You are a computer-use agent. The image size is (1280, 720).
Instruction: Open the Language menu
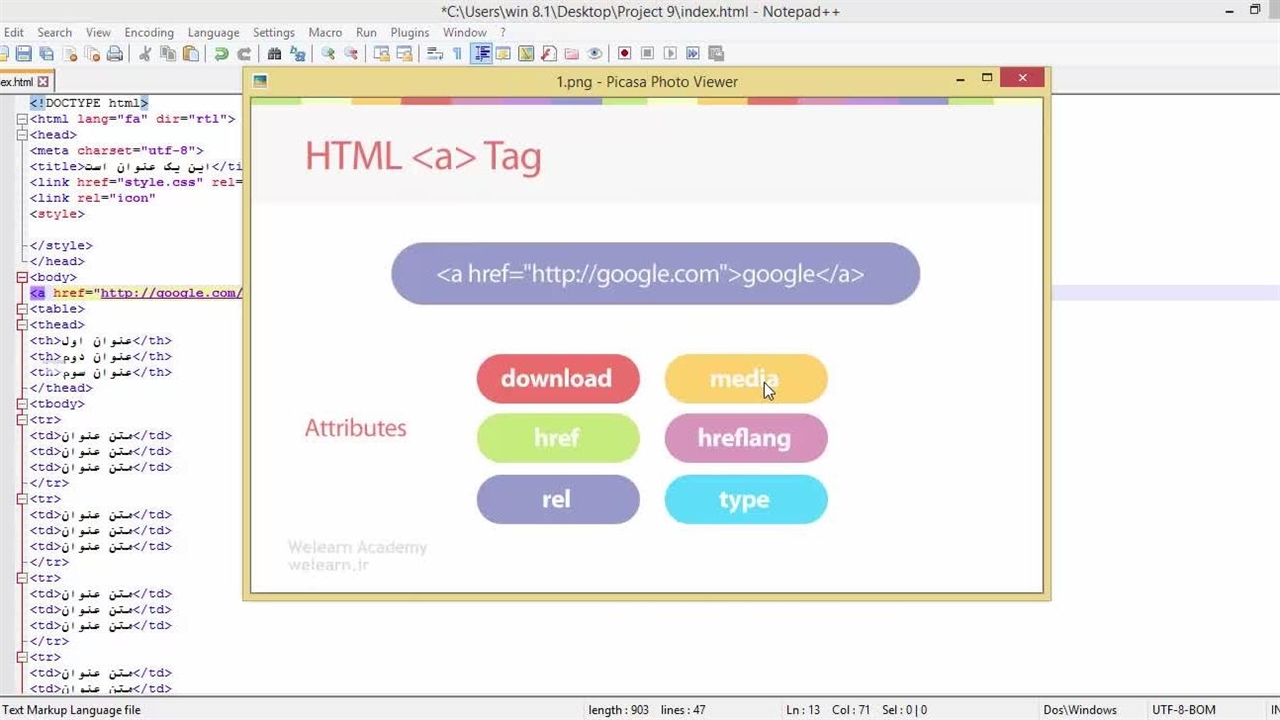click(x=213, y=32)
